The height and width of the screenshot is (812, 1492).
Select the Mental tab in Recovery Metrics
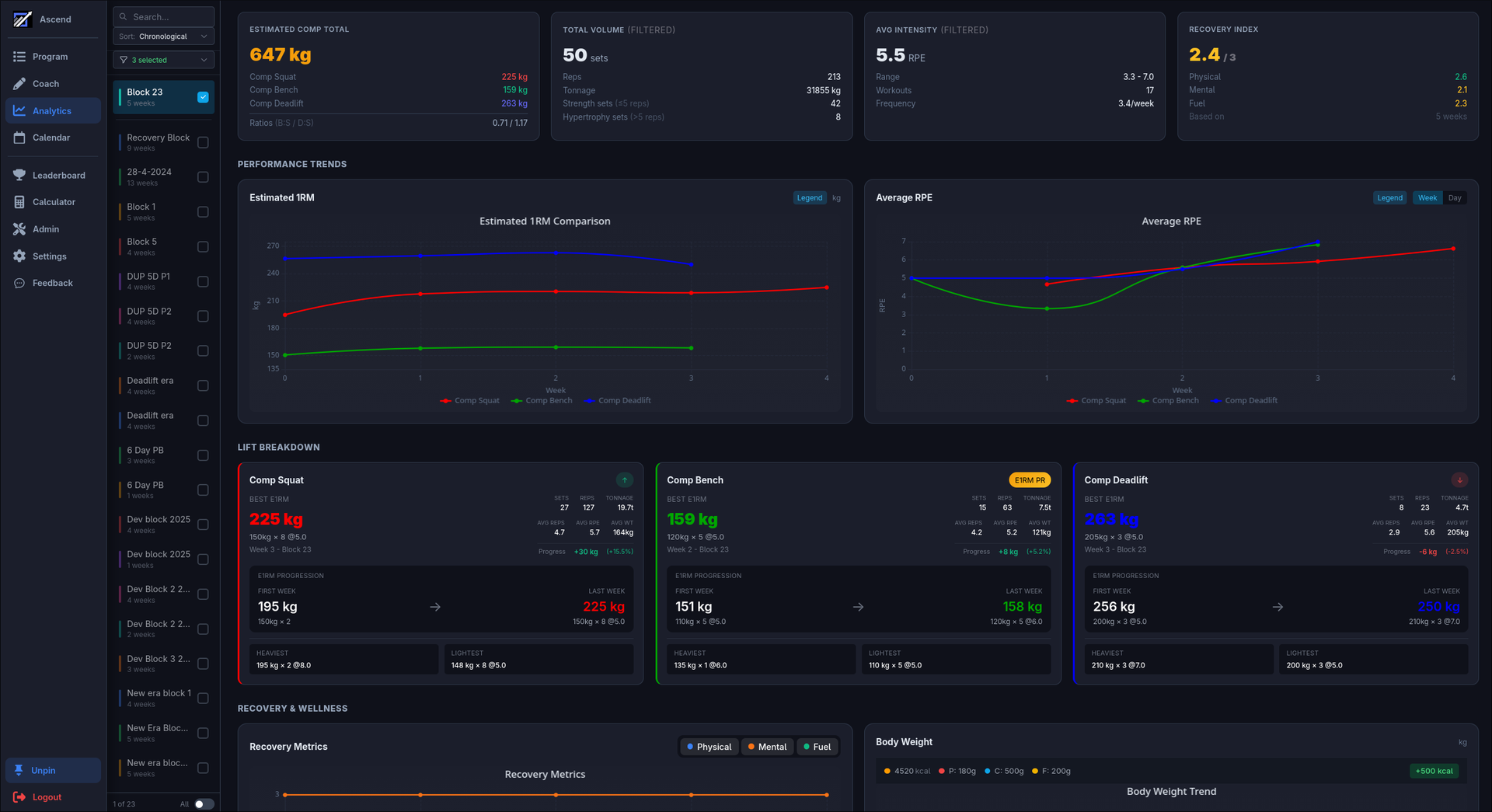point(767,746)
